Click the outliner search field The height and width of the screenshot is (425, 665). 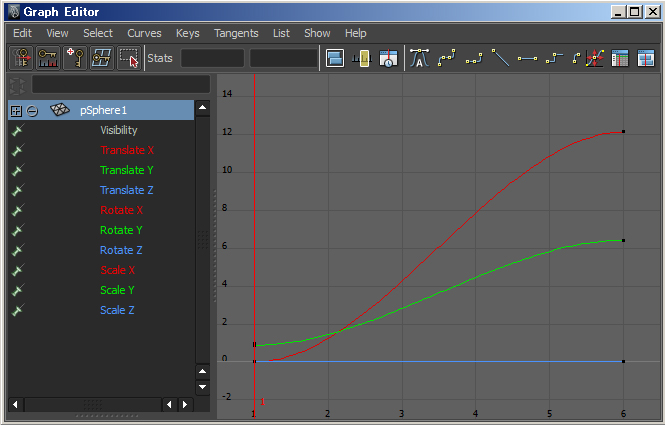[x=121, y=84]
